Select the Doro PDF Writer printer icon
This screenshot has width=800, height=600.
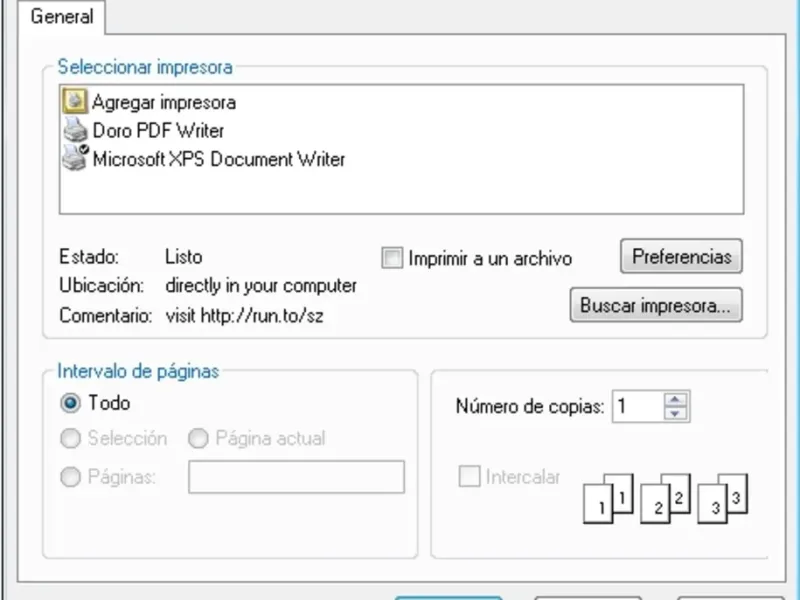click(x=75, y=130)
